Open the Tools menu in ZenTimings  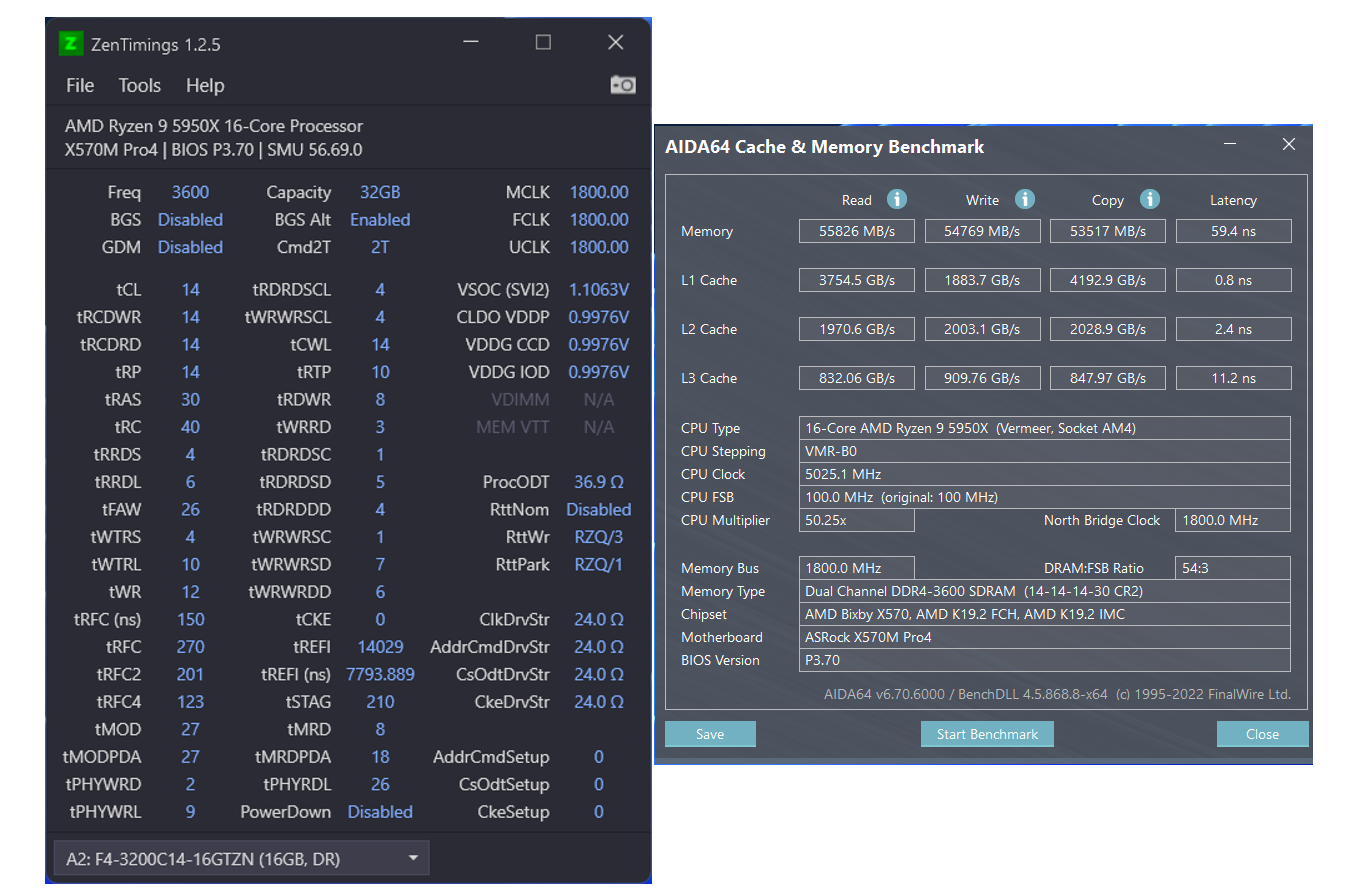140,86
